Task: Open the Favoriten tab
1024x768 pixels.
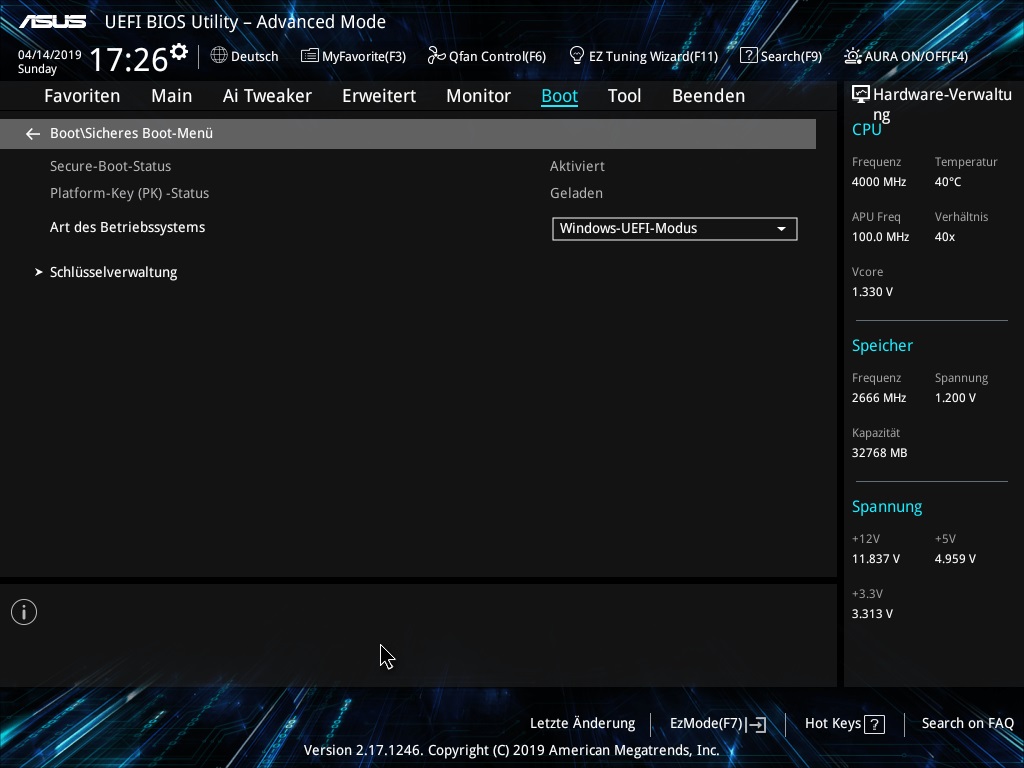Action: point(82,96)
